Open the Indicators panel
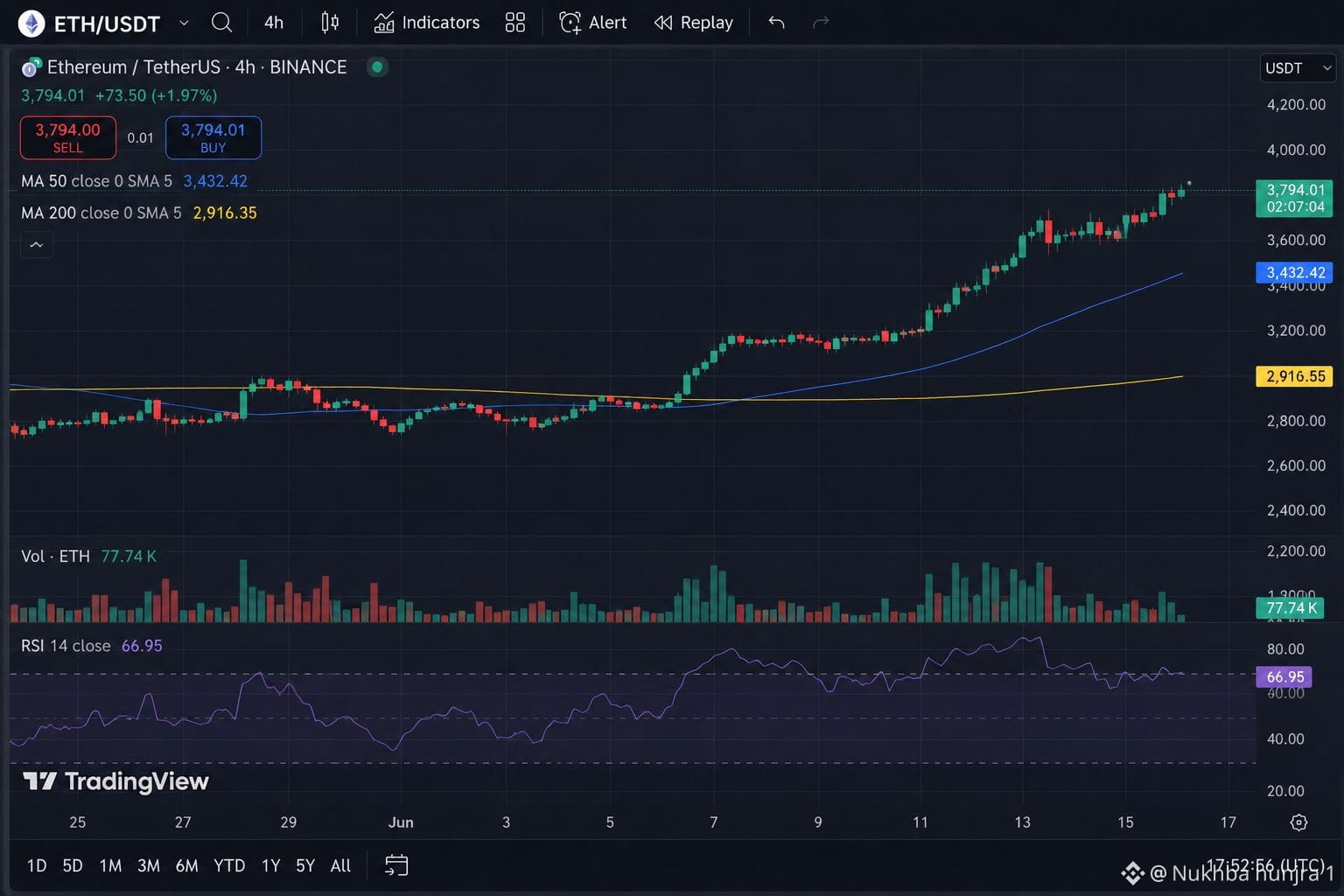This screenshot has height=896, width=1344. 427,23
